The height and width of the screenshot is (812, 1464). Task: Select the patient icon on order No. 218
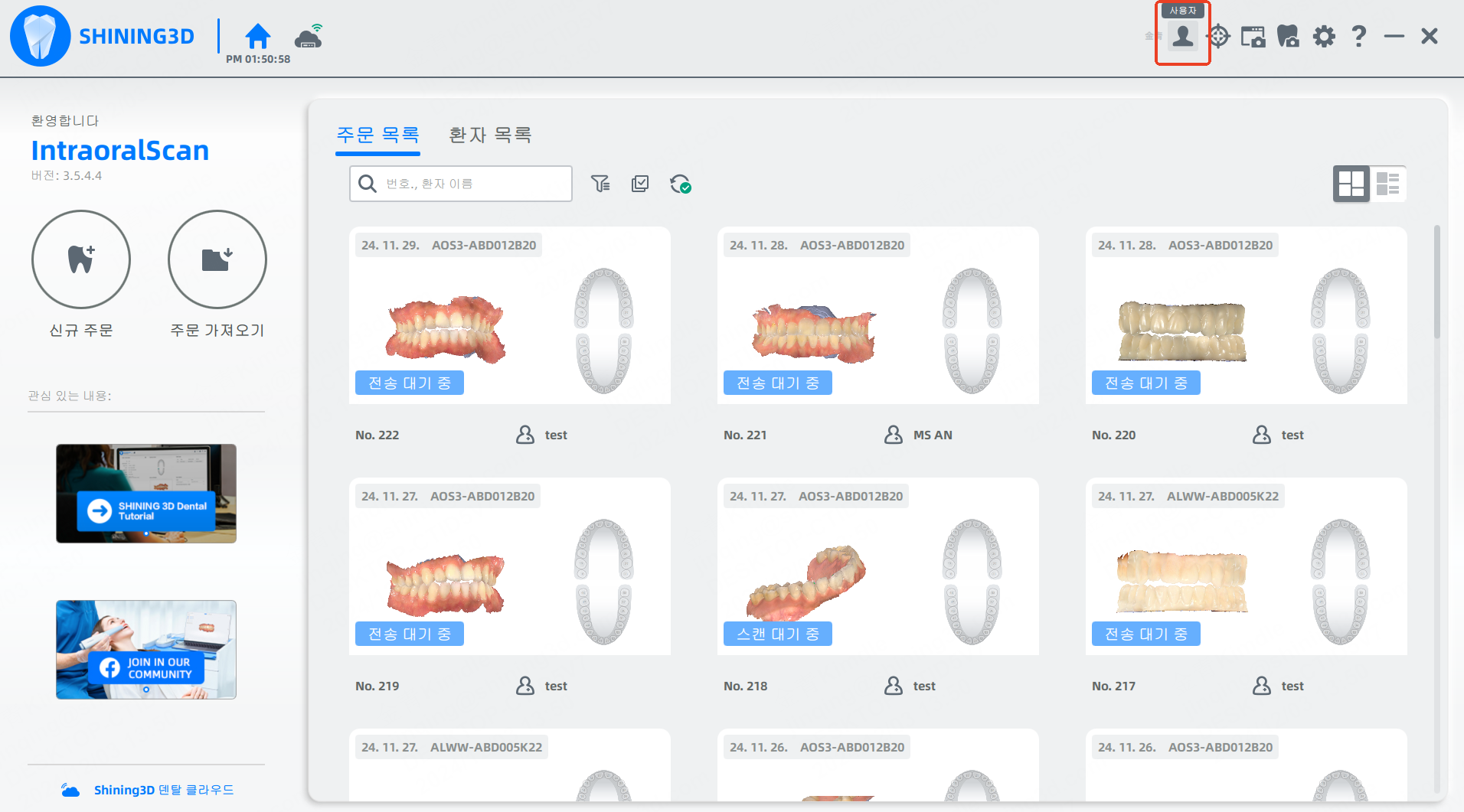click(x=894, y=686)
